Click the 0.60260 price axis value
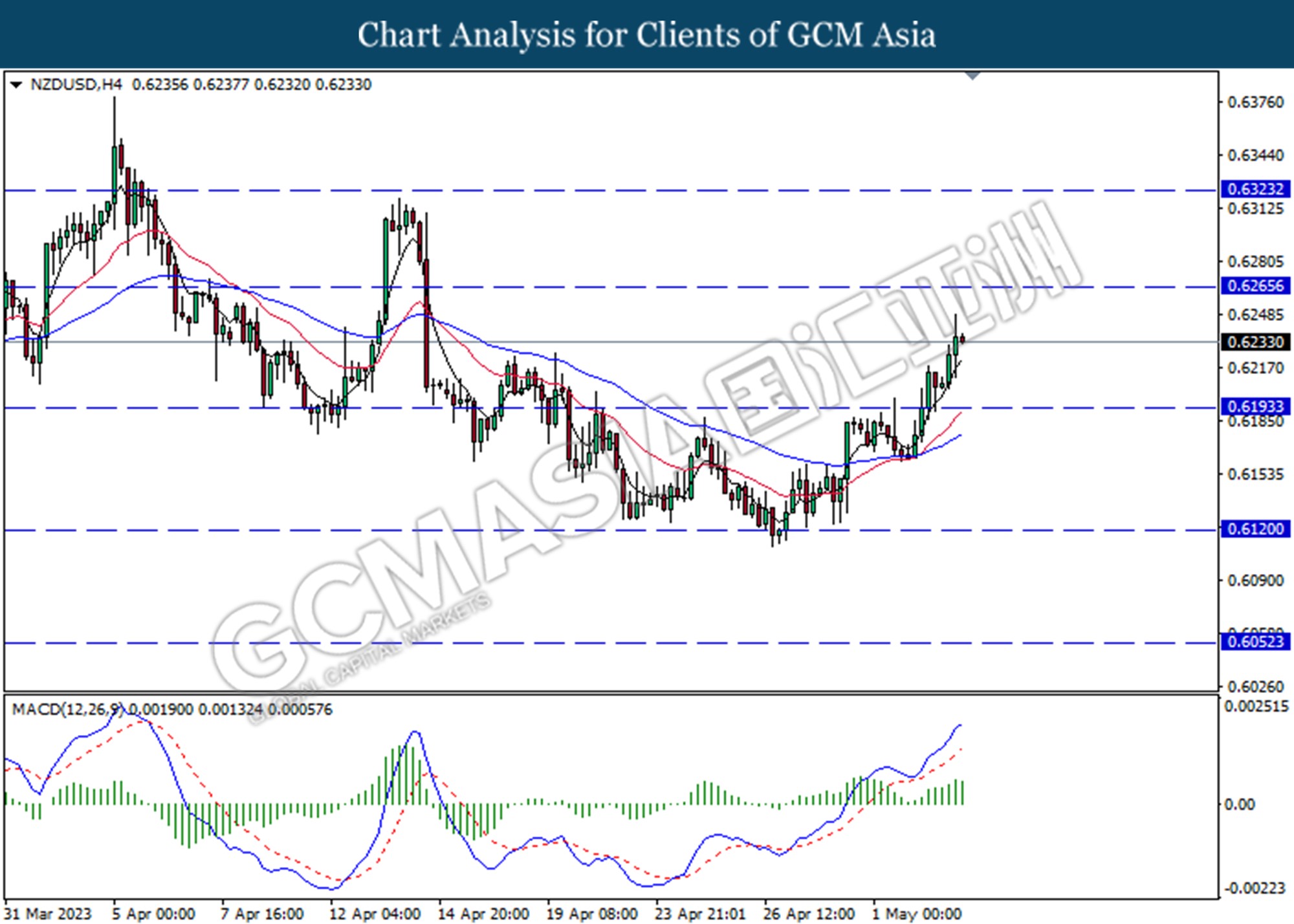 coord(1255,687)
